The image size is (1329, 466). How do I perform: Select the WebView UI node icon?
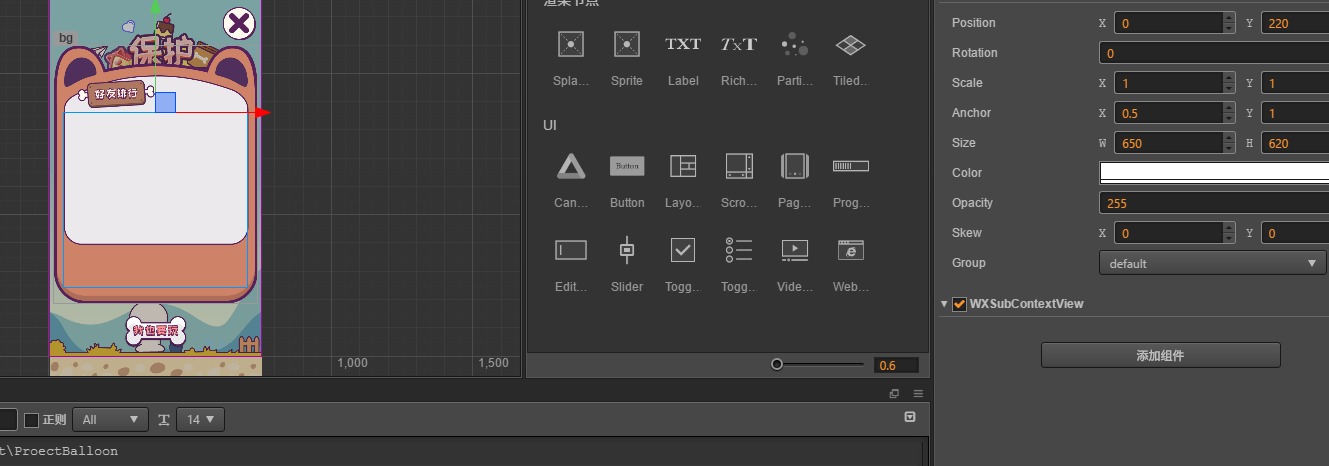pos(851,250)
